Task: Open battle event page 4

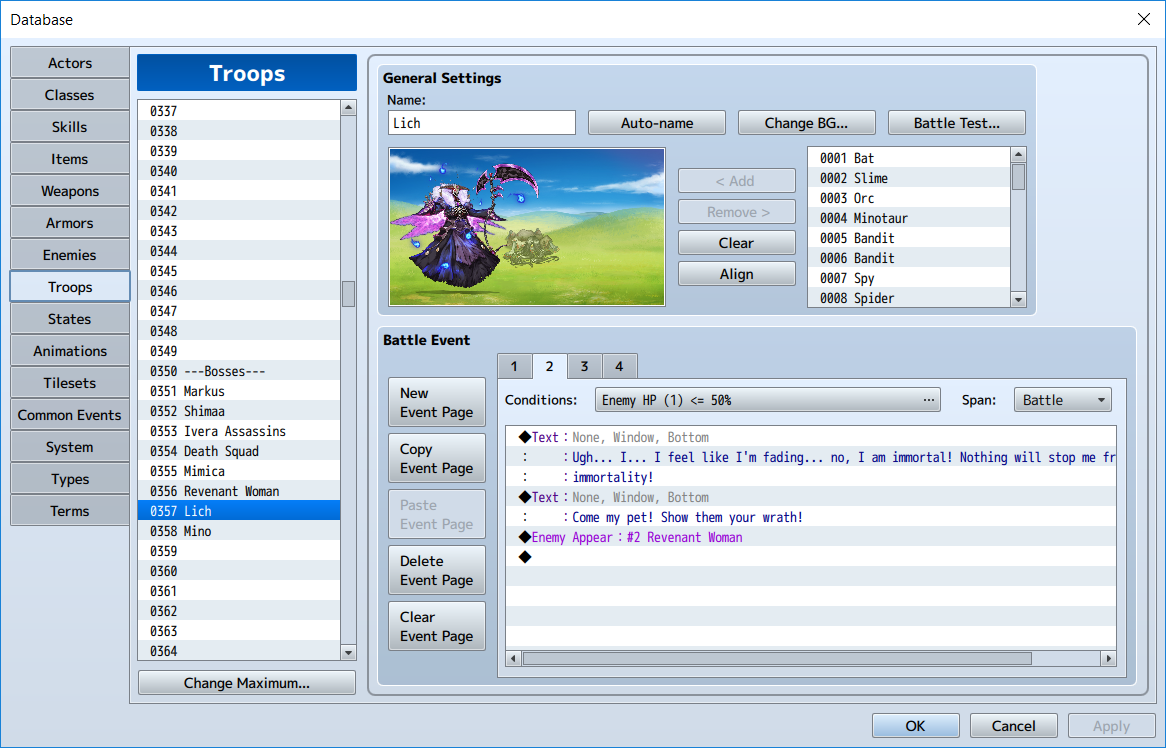Action: (619, 367)
